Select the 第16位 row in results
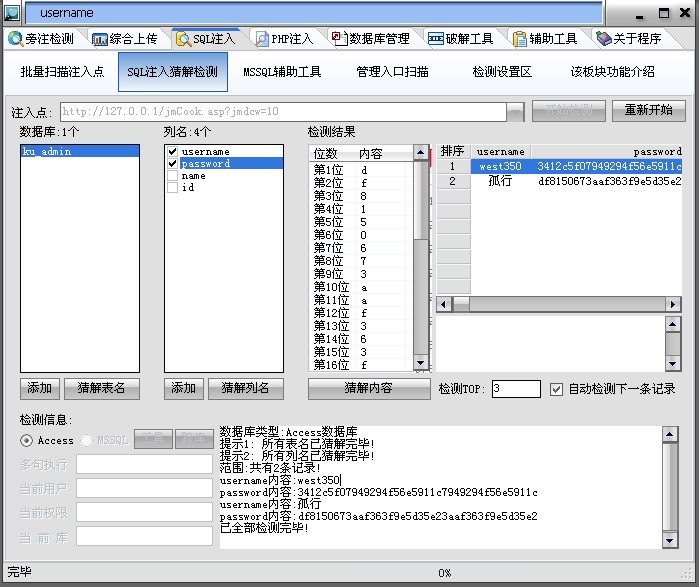Screen dimensions: 699x587 (361, 365)
